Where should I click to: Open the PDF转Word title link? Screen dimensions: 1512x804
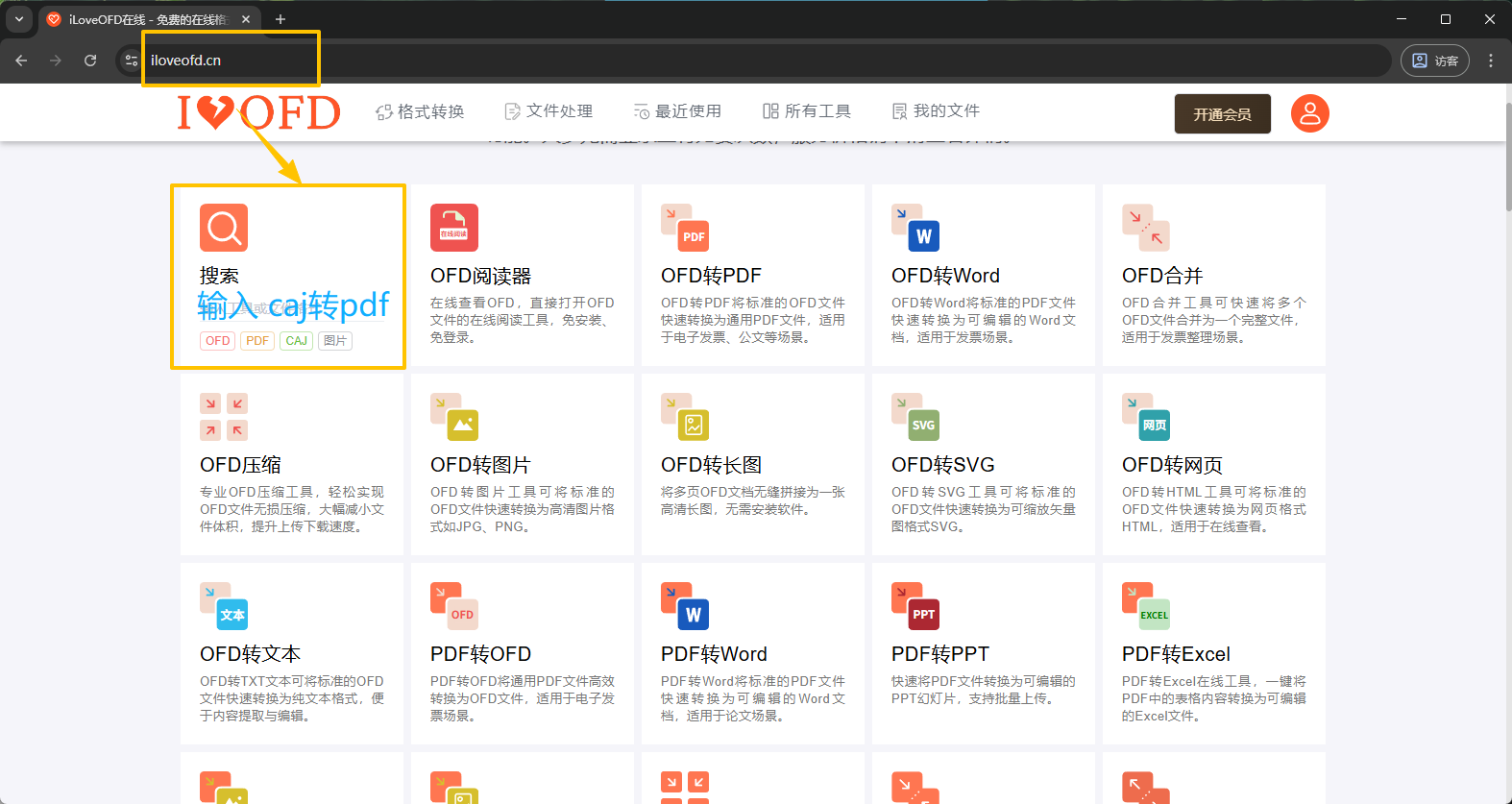[x=714, y=654]
